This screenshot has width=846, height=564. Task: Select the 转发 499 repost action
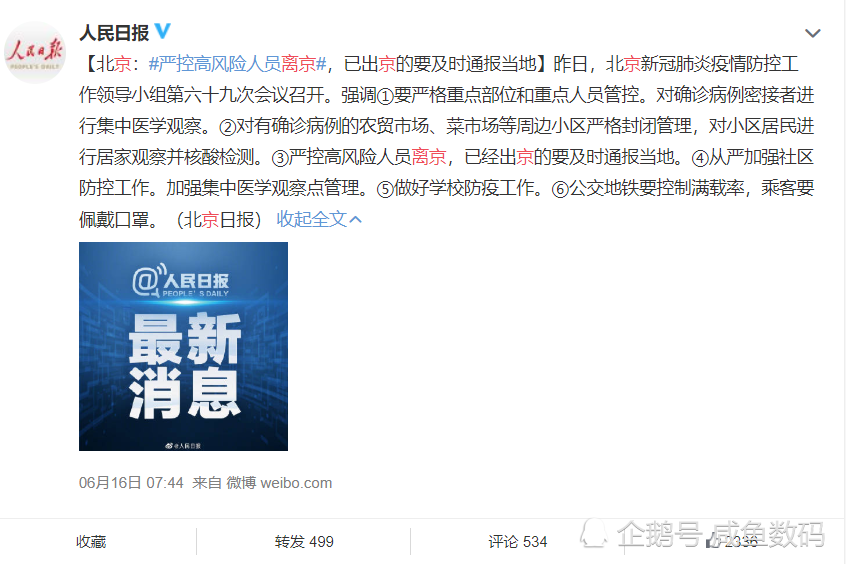[x=304, y=541]
